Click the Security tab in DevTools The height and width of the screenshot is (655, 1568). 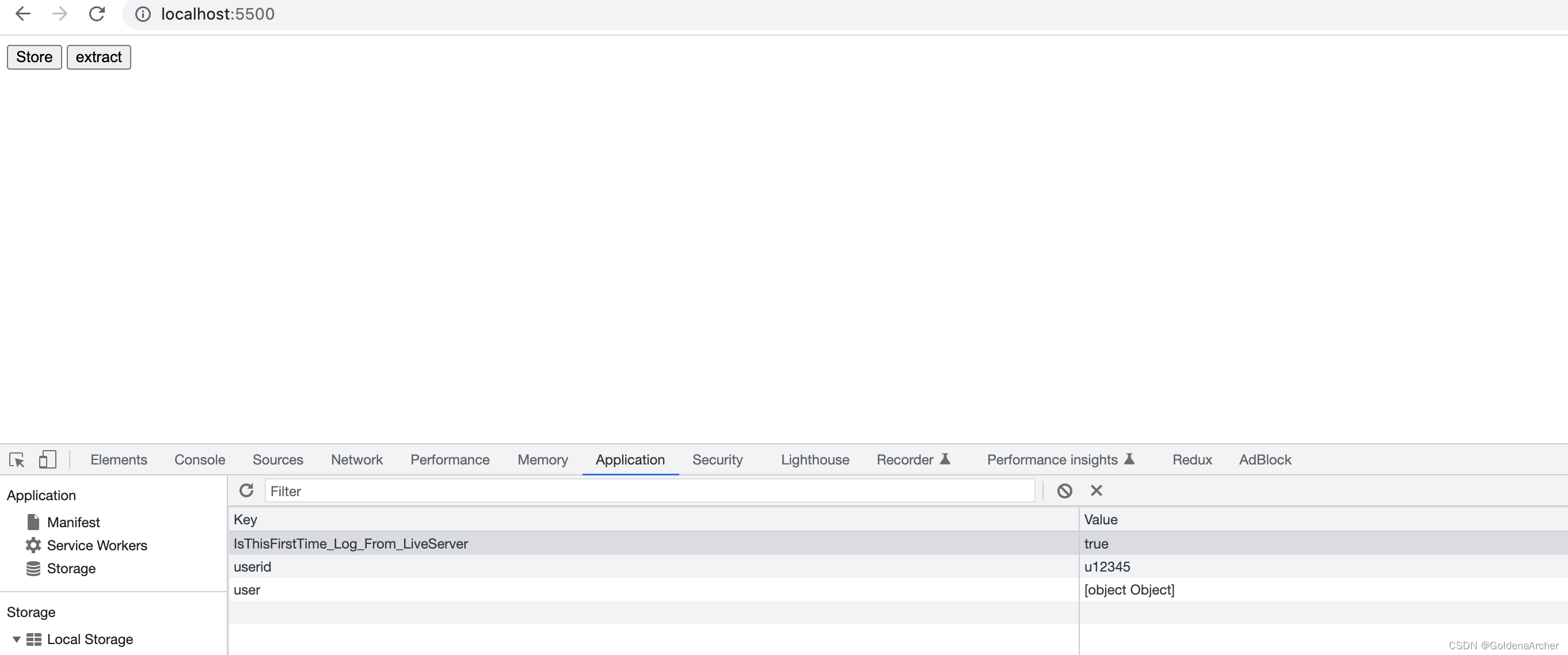[717, 459]
